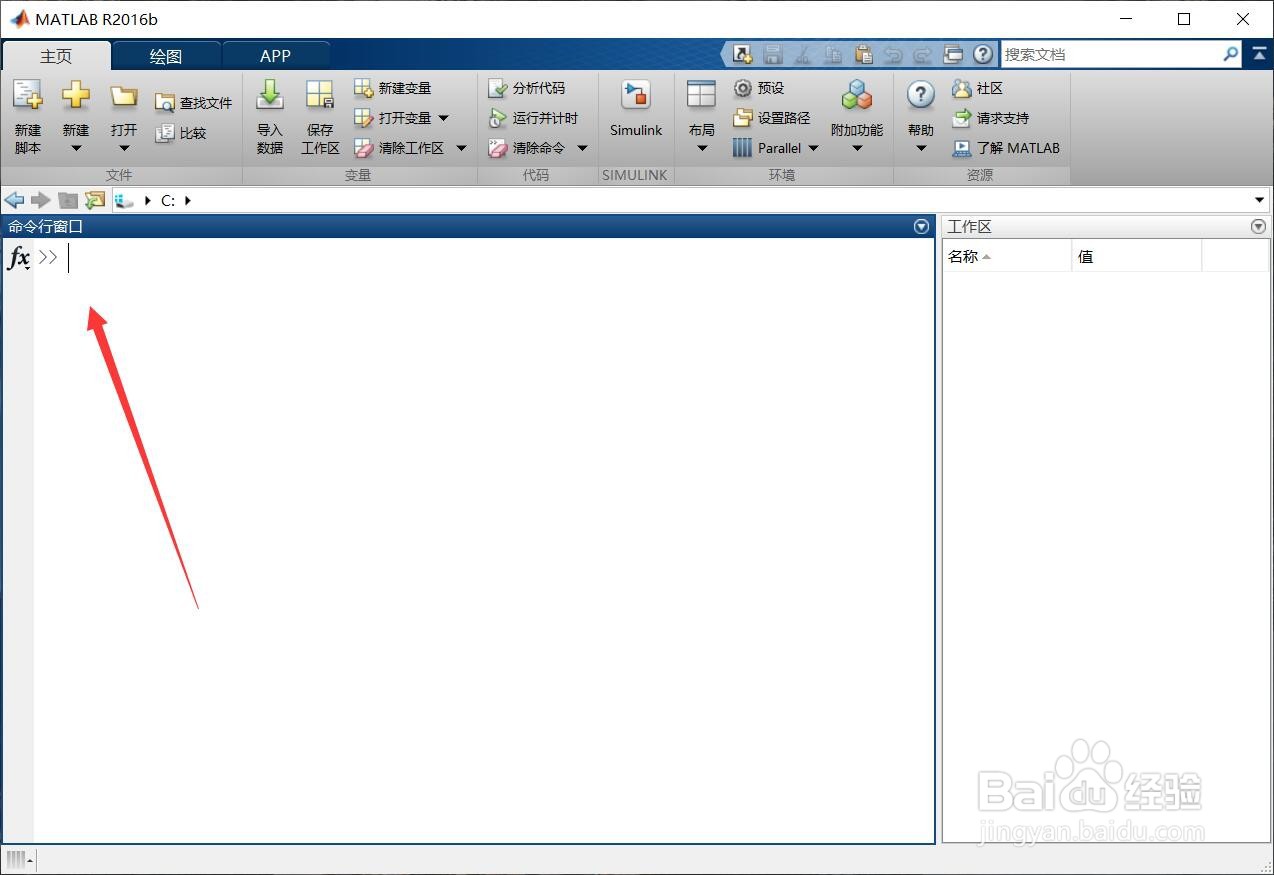Go forward with the gray right arrow
1274x875 pixels.
pos(40,200)
